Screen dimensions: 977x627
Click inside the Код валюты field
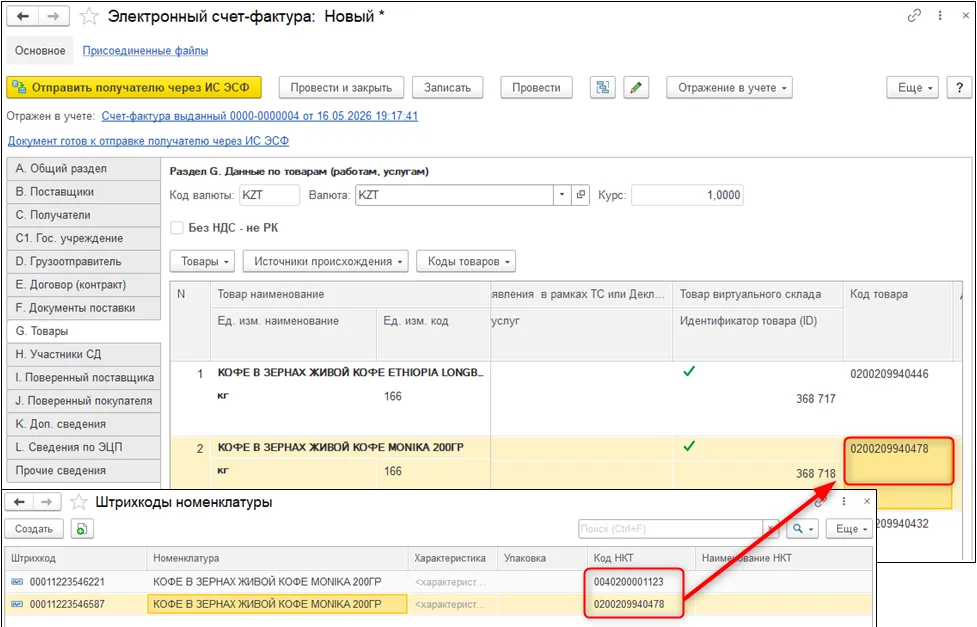(x=269, y=195)
